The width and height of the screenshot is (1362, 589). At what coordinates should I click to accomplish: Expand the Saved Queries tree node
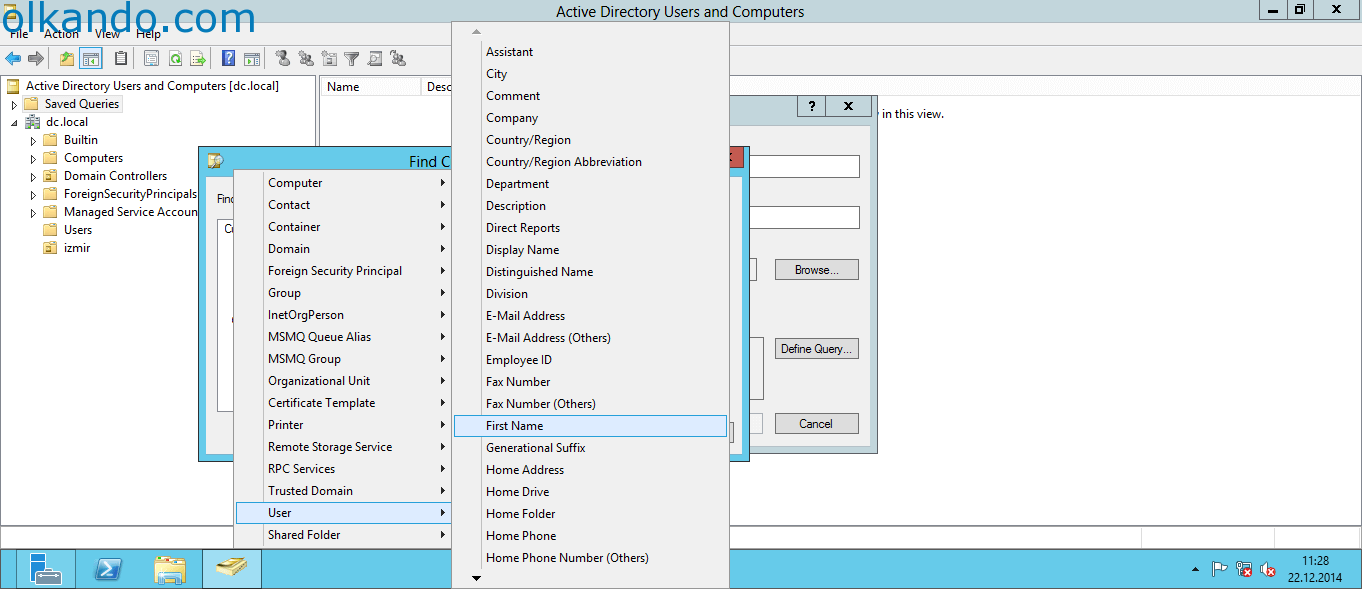point(14,104)
